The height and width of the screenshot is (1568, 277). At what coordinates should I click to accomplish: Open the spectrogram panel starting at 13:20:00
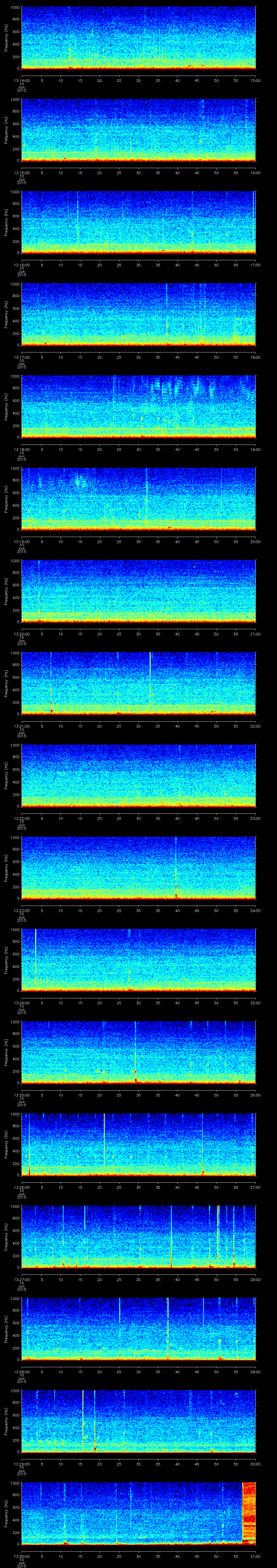[x=139, y=592]
